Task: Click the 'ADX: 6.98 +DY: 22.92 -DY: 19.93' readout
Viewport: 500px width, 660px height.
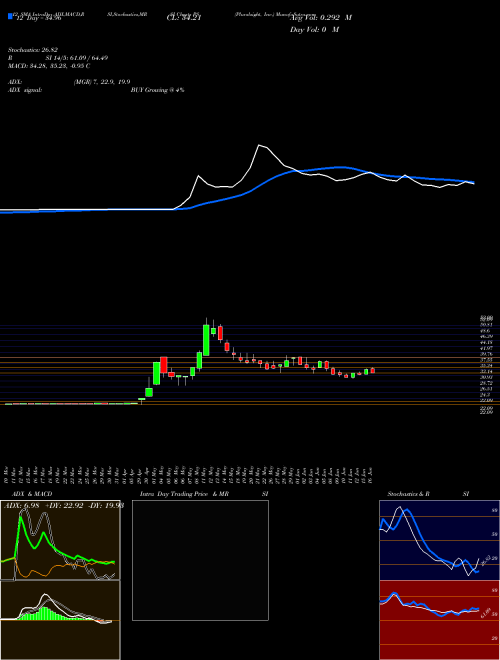Action: click(x=64, y=506)
